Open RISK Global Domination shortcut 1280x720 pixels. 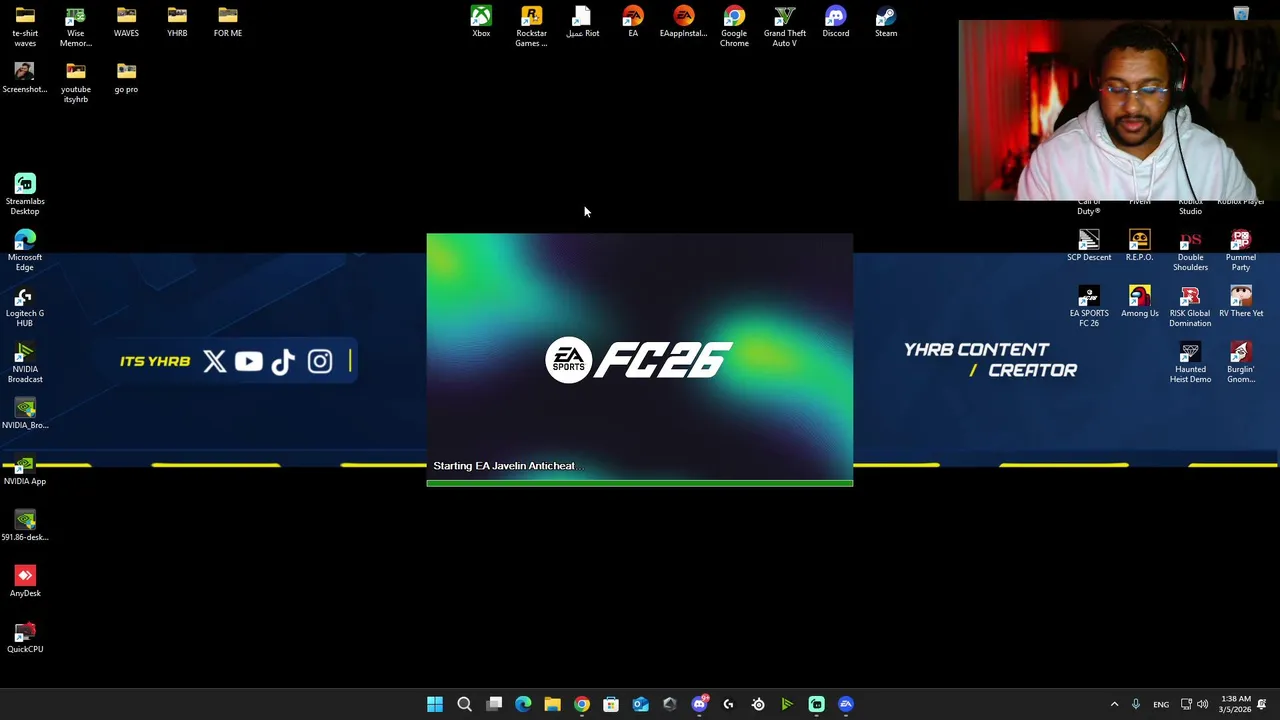tap(1190, 307)
